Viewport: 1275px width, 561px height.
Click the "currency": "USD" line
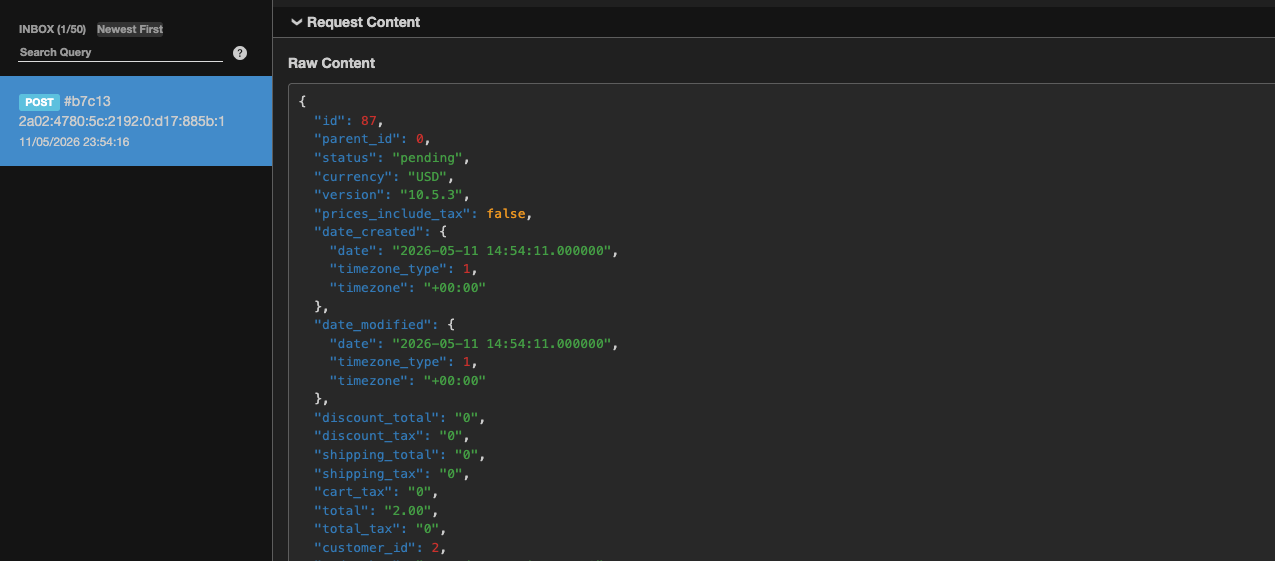tap(384, 177)
